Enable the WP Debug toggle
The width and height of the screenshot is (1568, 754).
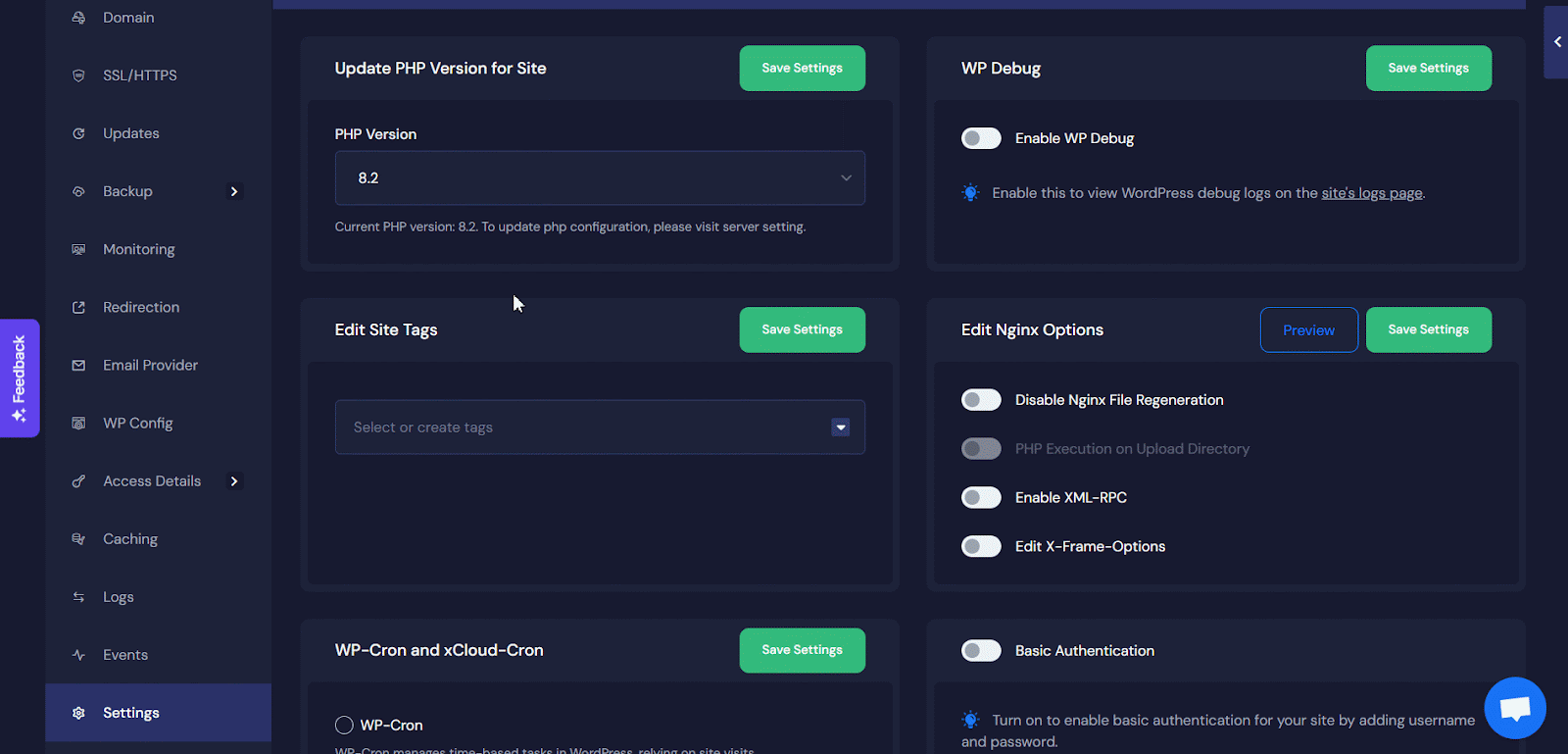pos(981,138)
